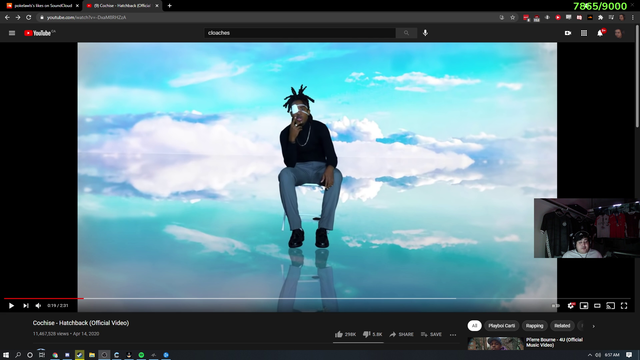Open Pi'erre Bourne 4U video thumbnail
This screenshot has width=640, height=360.
click(496, 344)
